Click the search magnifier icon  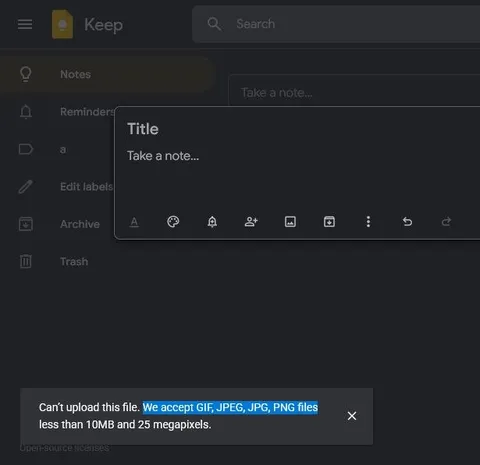click(214, 24)
